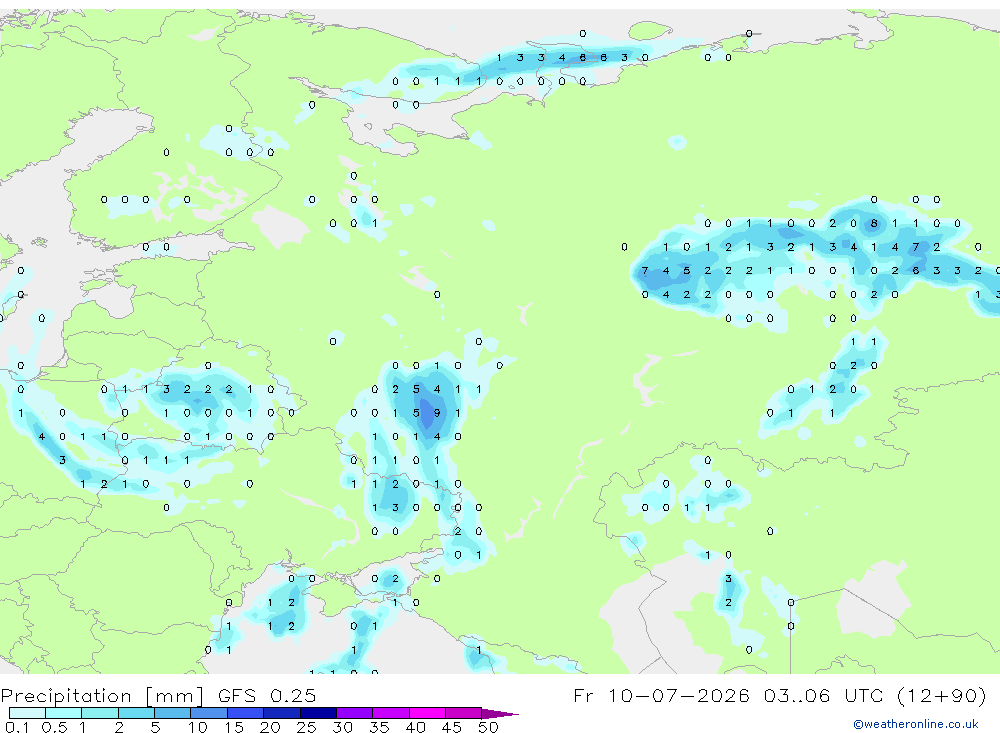
Task: Click the 5–10 mm legend swatch
Action: pos(173,713)
